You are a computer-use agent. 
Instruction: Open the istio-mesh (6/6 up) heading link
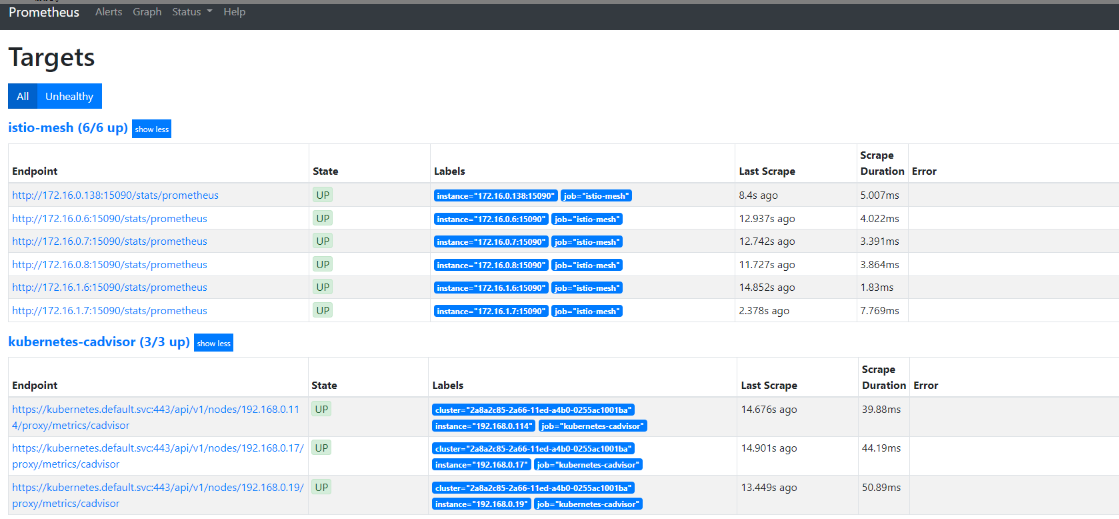tap(68, 128)
